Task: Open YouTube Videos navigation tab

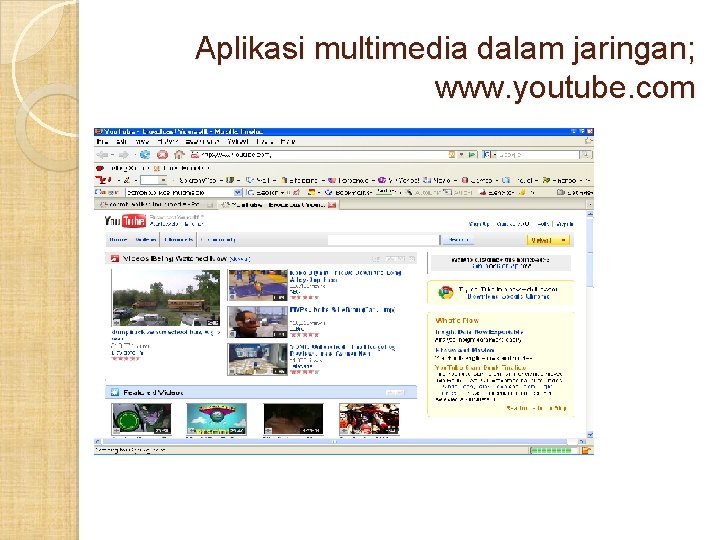Action: tap(146, 240)
